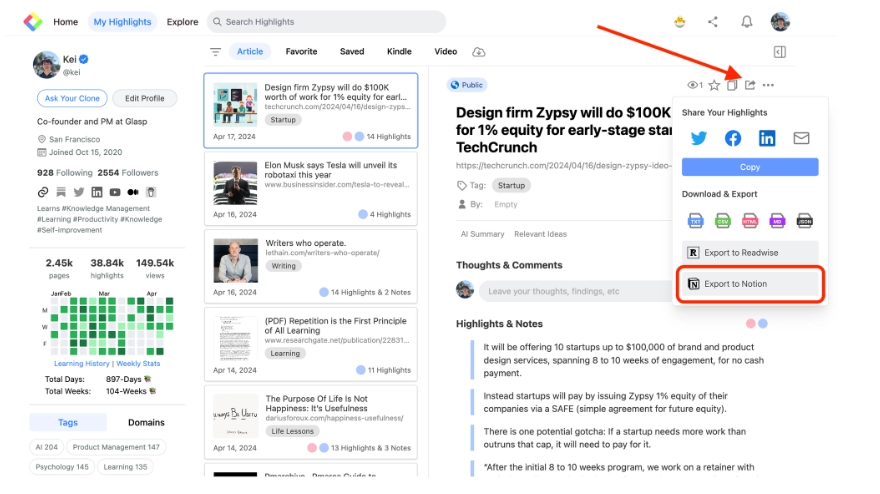Click the copy document icon by the star
This screenshot has width=880, height=494.
click(732, 85)
